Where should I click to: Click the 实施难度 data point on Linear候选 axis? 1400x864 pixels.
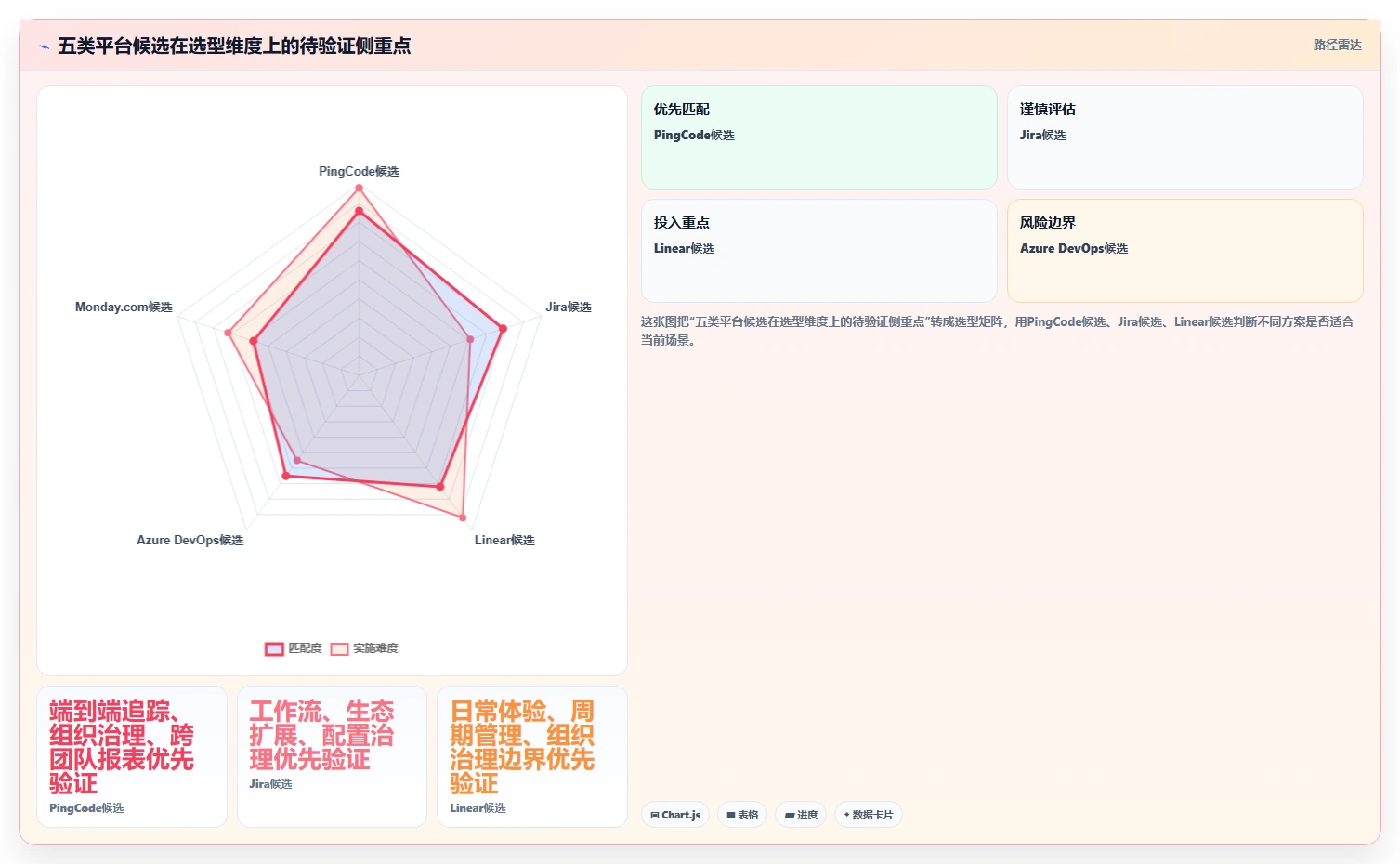coord(463,517)
